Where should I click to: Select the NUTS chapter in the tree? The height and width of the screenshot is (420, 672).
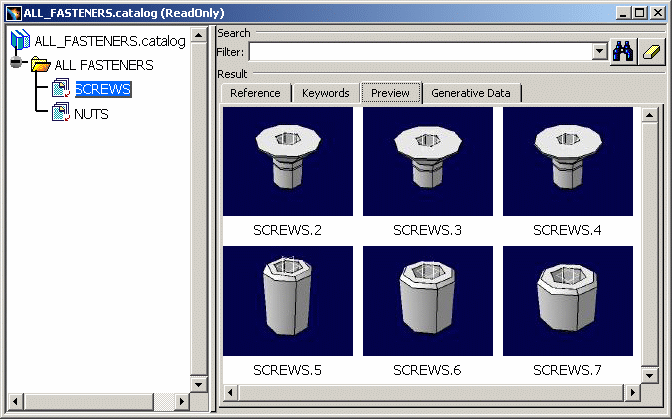pyautogui.click(x=91, y=114)
